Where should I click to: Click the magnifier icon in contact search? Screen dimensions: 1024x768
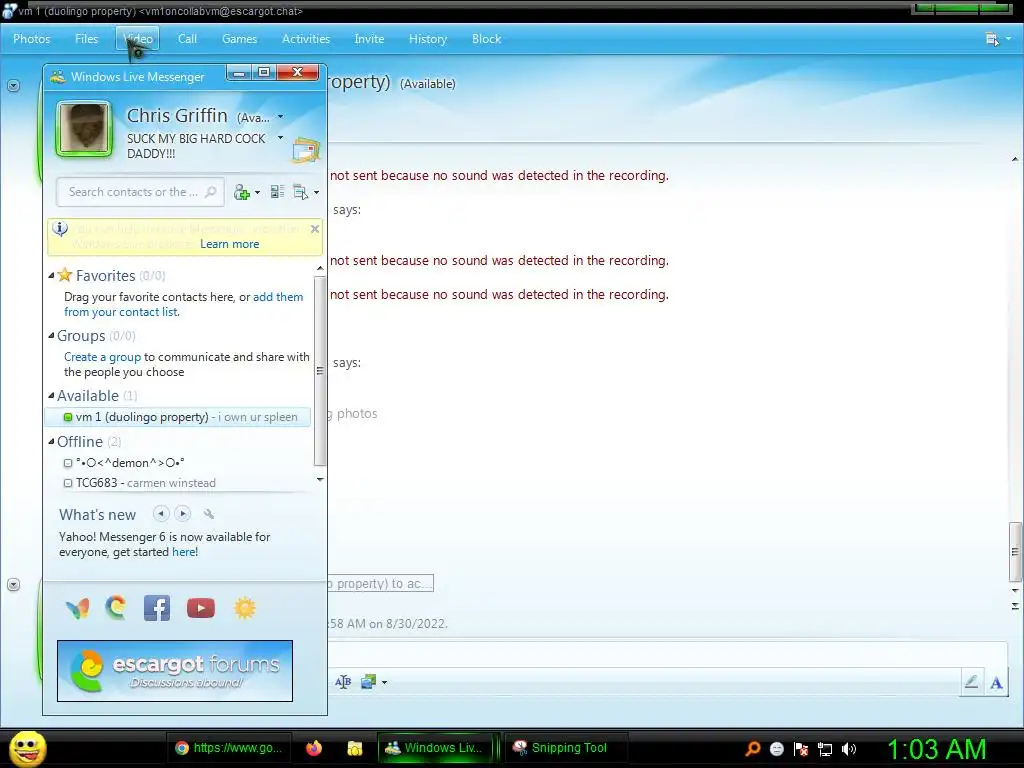[x=210, y=192]
